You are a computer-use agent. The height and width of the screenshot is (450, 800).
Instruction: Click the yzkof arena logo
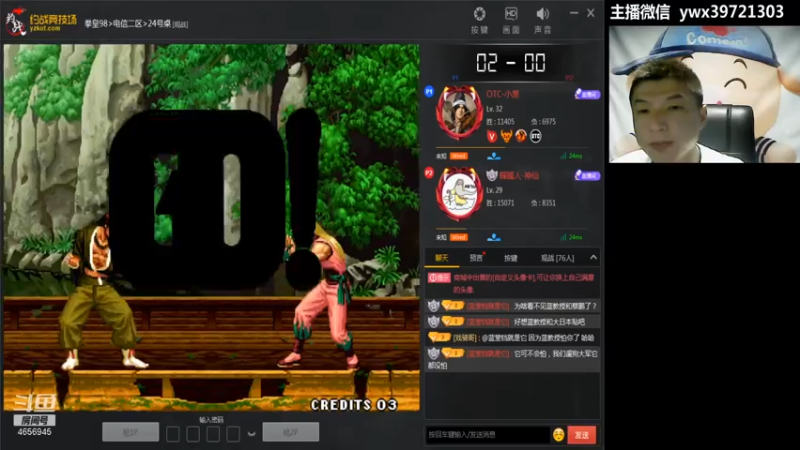coord(41,22)
